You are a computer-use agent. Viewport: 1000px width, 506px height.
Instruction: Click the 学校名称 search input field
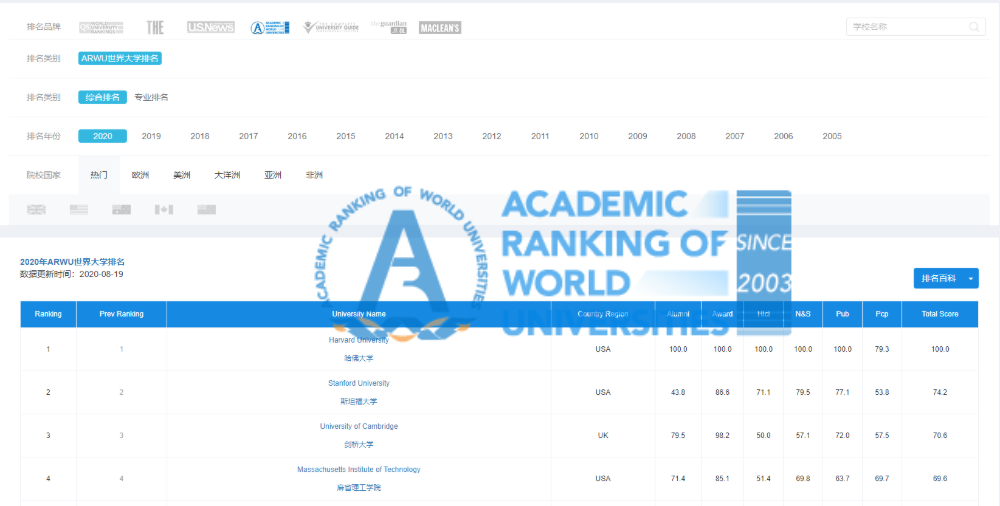(x=916, y=27)
